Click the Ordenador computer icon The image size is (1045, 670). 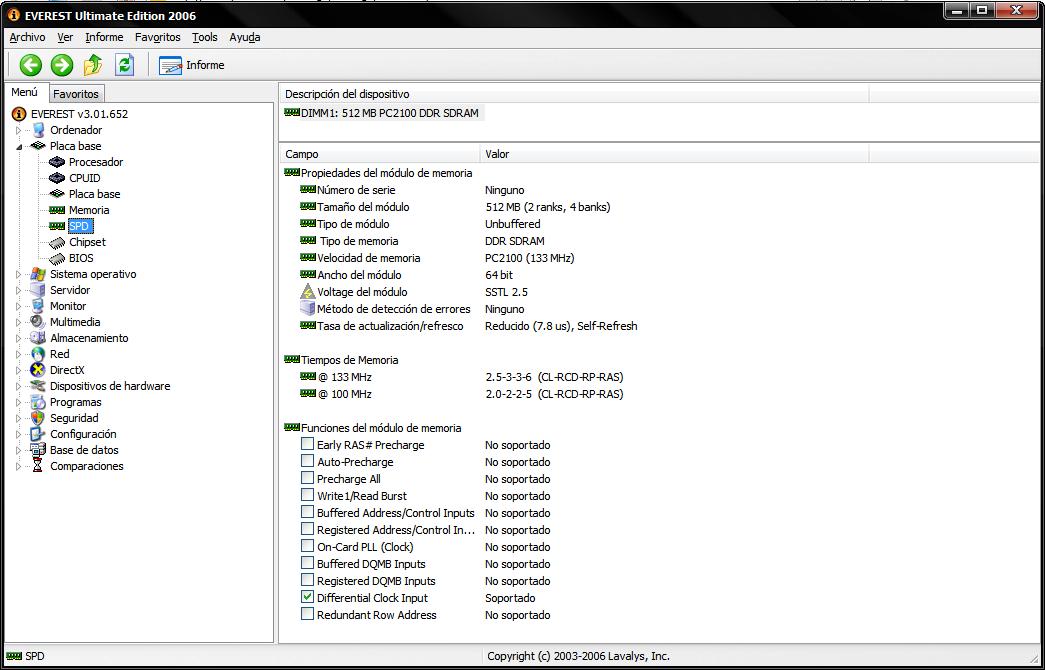click(38, 130)
